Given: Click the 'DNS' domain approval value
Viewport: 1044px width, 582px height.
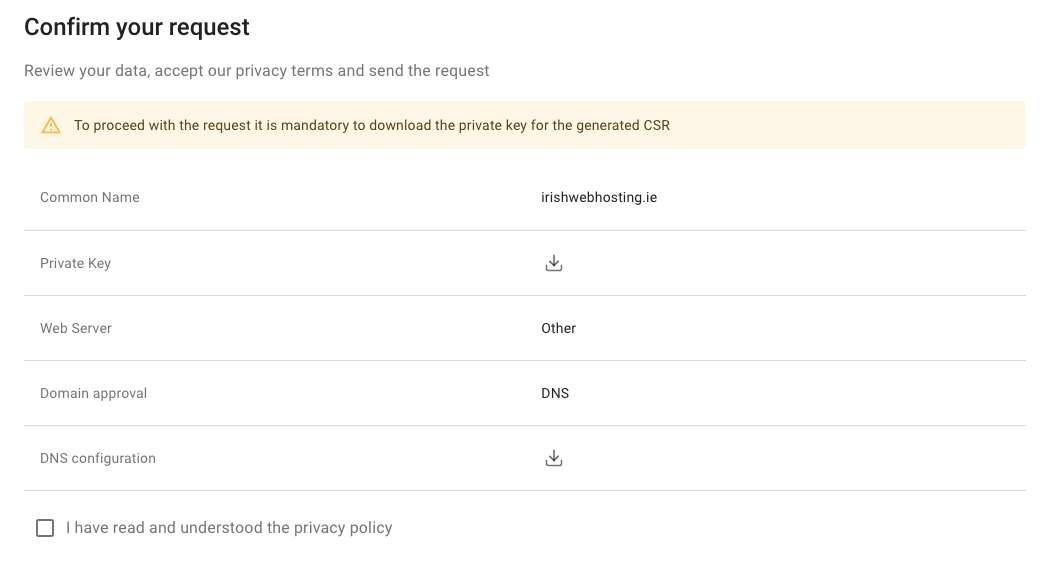Looking at the screenshot, I should [x=555, y=393].
